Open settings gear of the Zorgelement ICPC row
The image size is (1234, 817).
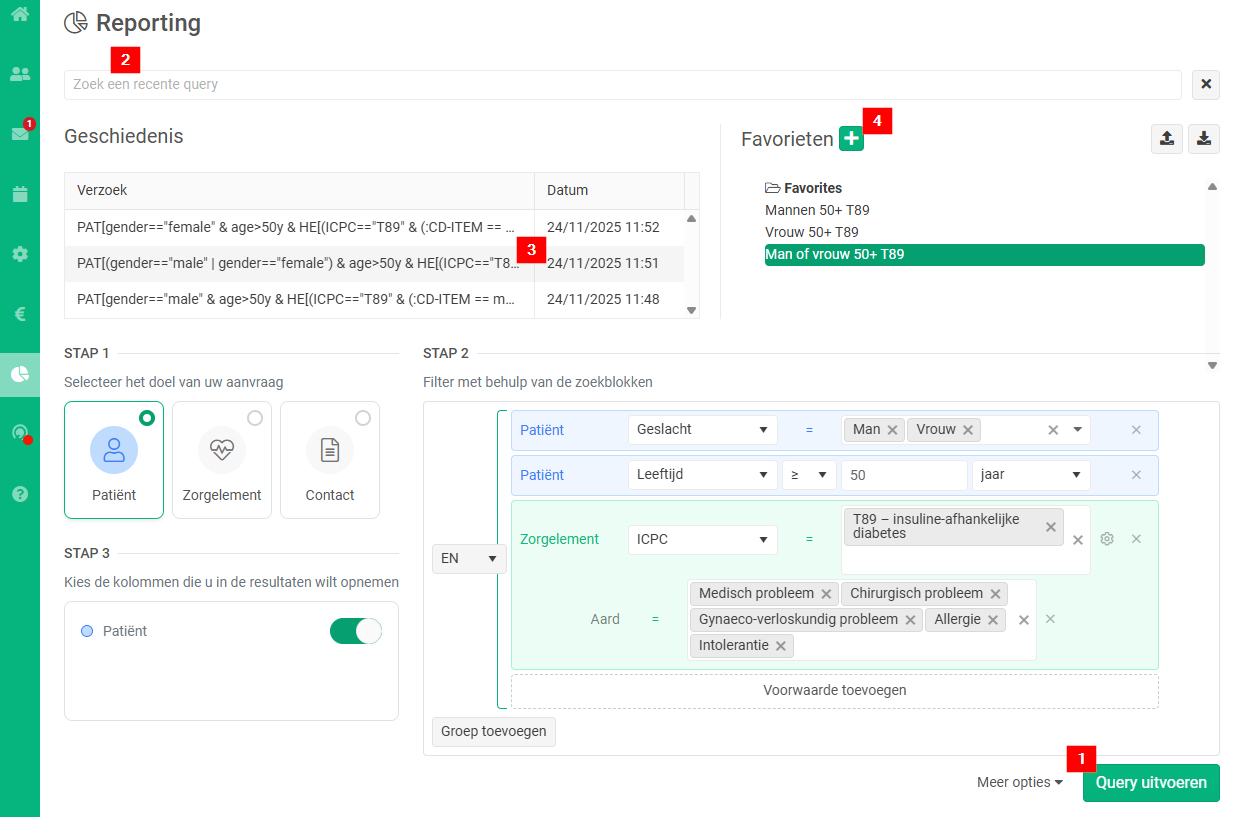[x=1107, y=539]
